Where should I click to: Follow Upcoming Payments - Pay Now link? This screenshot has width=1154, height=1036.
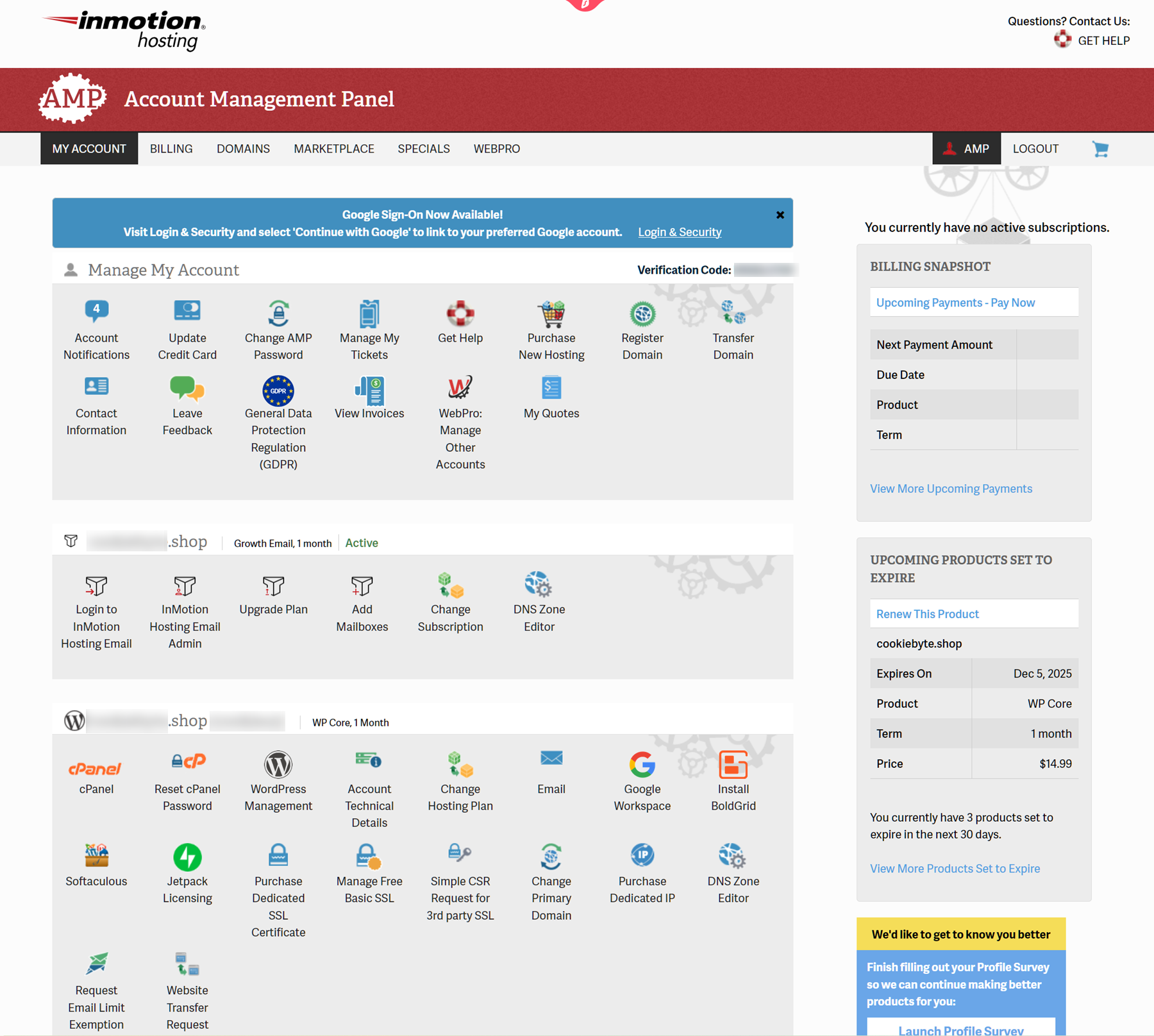[955, 303]
